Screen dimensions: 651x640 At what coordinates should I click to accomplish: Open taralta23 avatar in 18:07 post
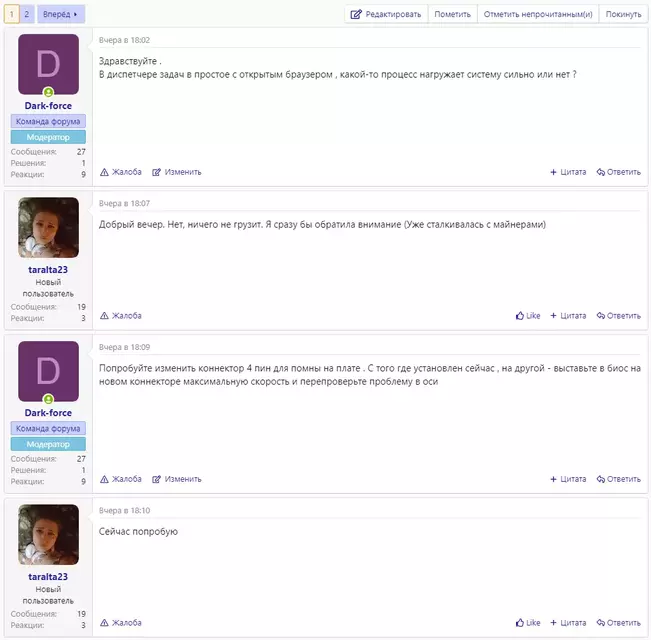click(x=49, y=227)
